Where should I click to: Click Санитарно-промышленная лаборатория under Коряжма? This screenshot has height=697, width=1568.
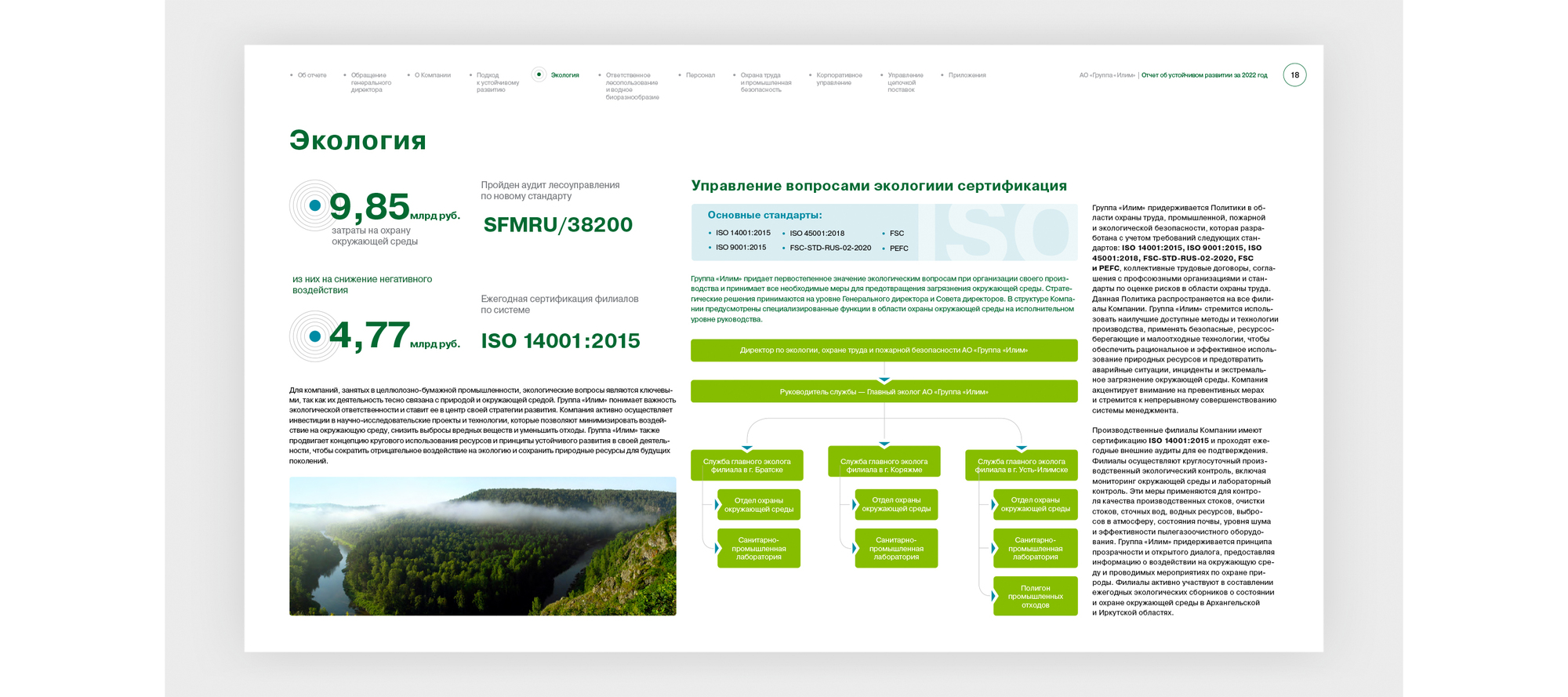point(896,548)
